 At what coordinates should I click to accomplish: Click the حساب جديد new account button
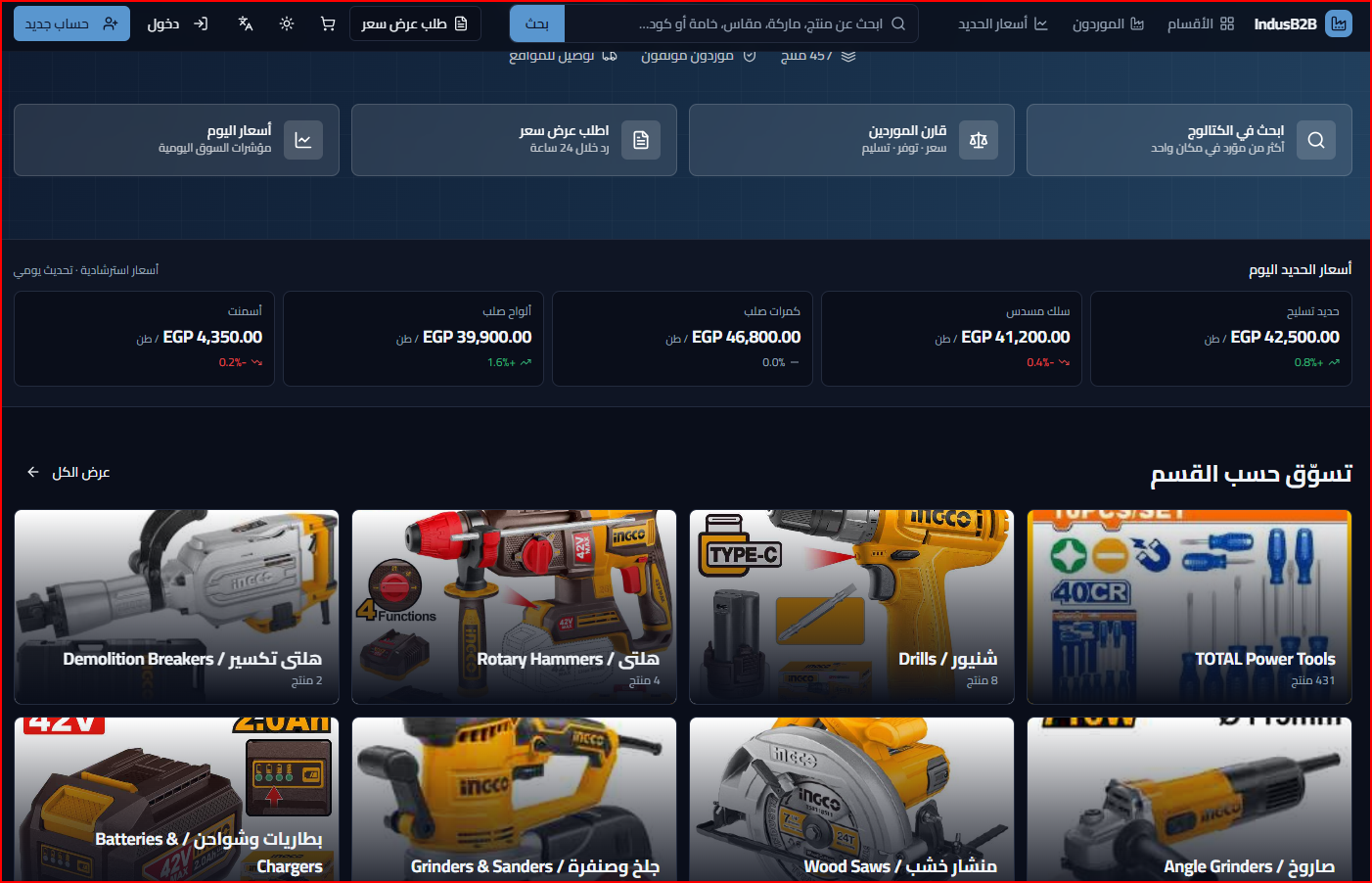(71, 23)
